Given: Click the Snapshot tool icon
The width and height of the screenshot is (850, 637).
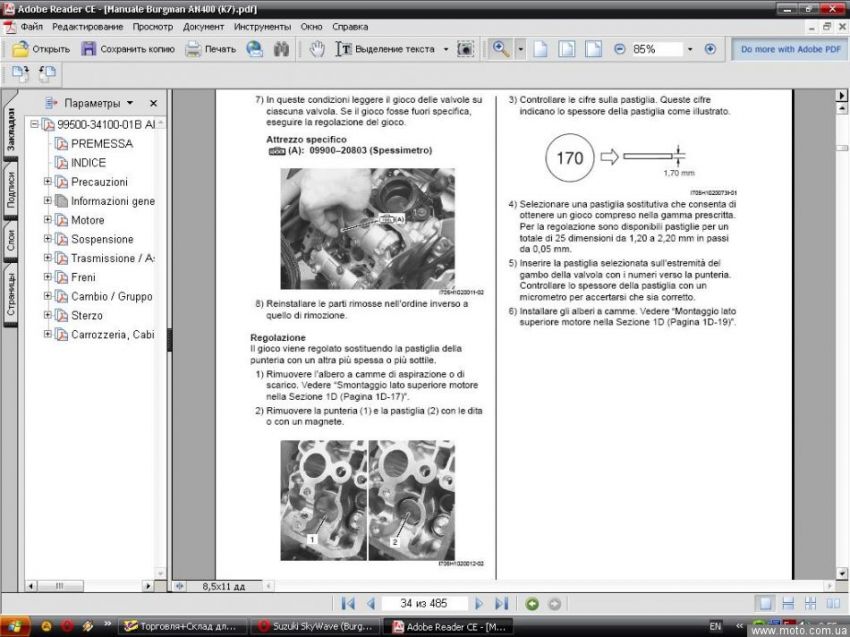Looking at the screenshot, I should click(x=465, y=49).
